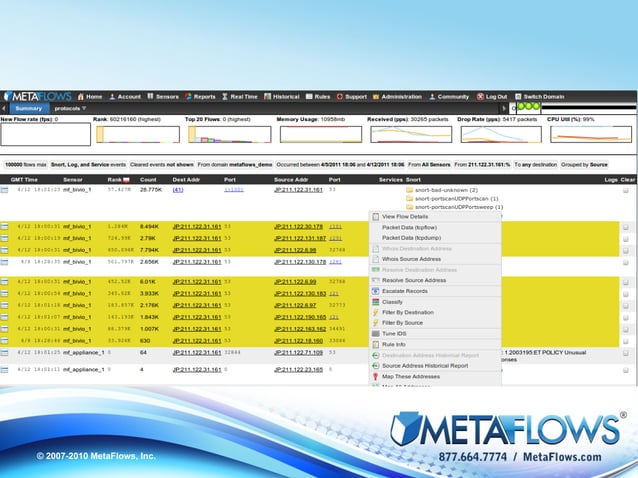Screen dimensions: 638x478
Task: Open source address JP:211.122.23.165 link
Action: (x=298, y=370)
